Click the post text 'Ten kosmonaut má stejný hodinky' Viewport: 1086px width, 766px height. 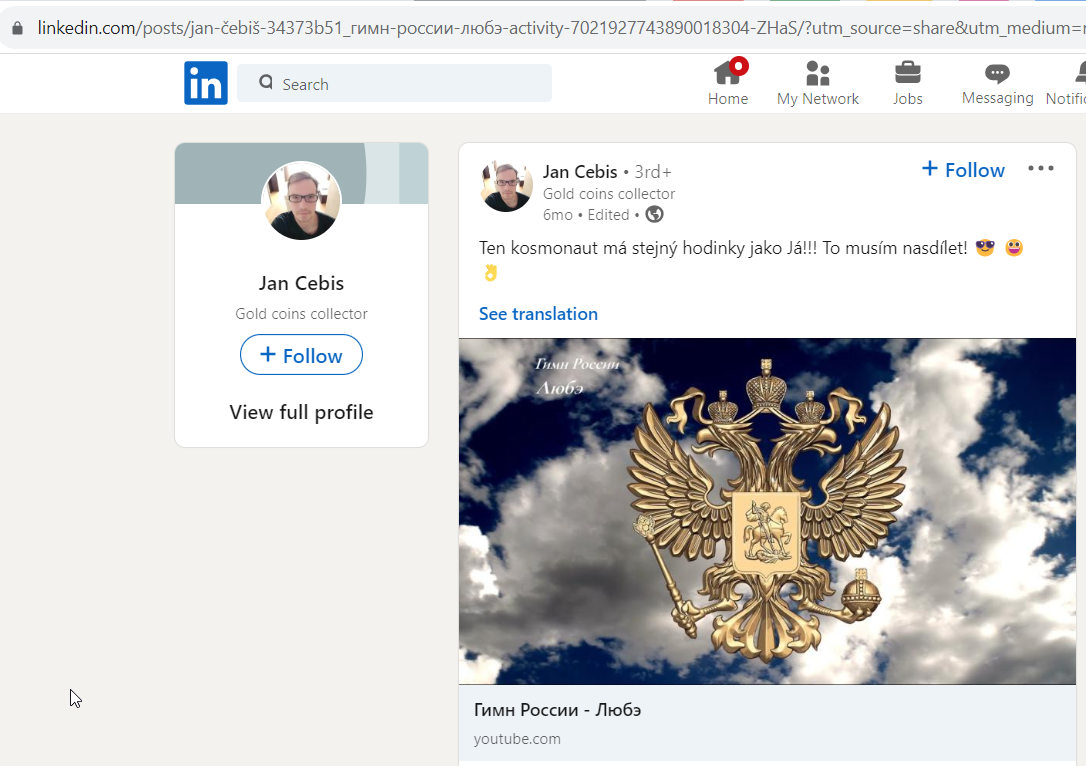(612, 248)
